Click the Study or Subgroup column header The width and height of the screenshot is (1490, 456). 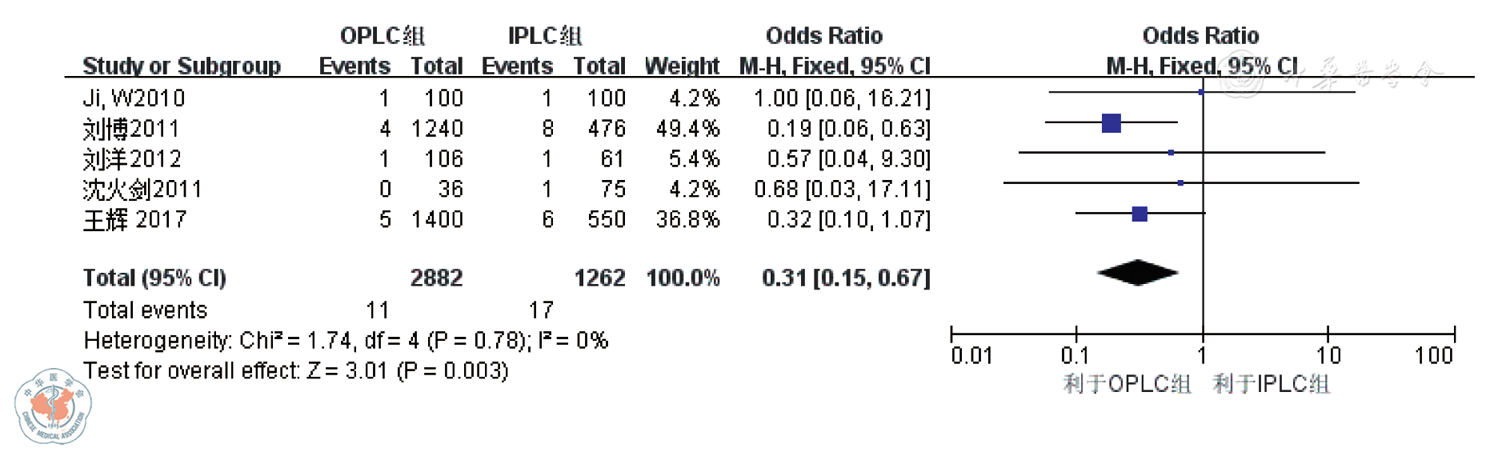[x=181, y=67]
